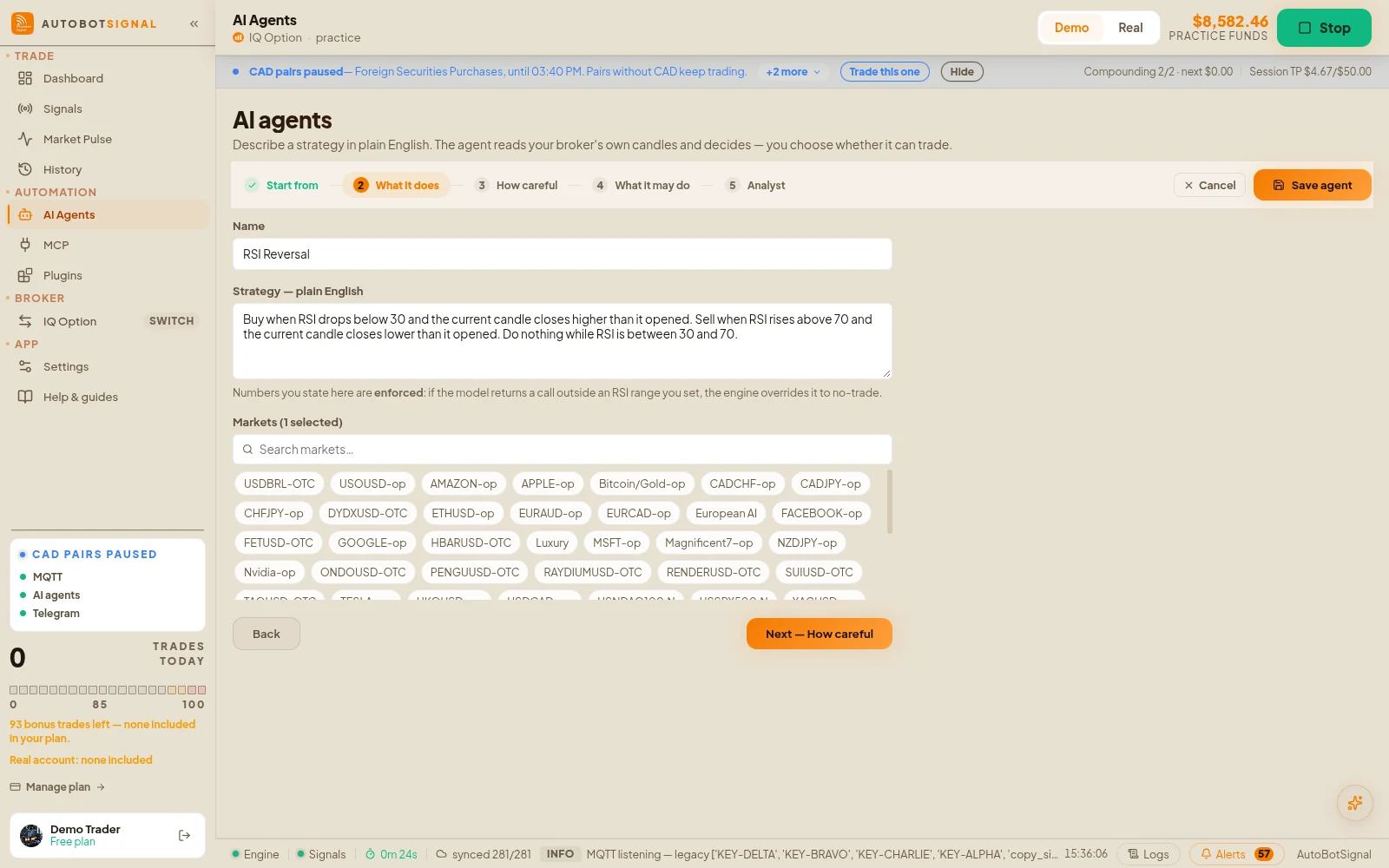
Task: Open the Dashboard page
Action: pos(108,78)
